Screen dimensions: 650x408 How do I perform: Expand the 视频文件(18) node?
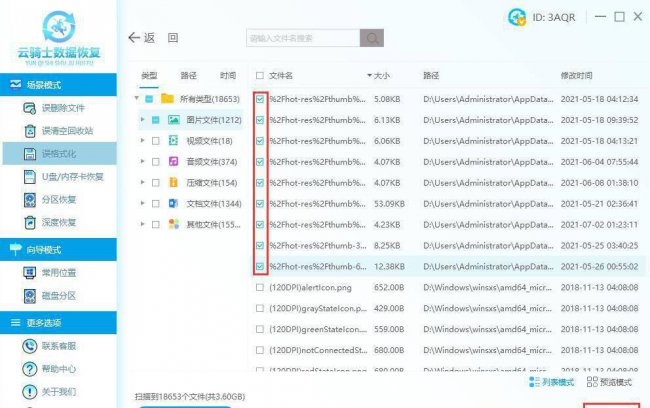[x=142, y=141]
